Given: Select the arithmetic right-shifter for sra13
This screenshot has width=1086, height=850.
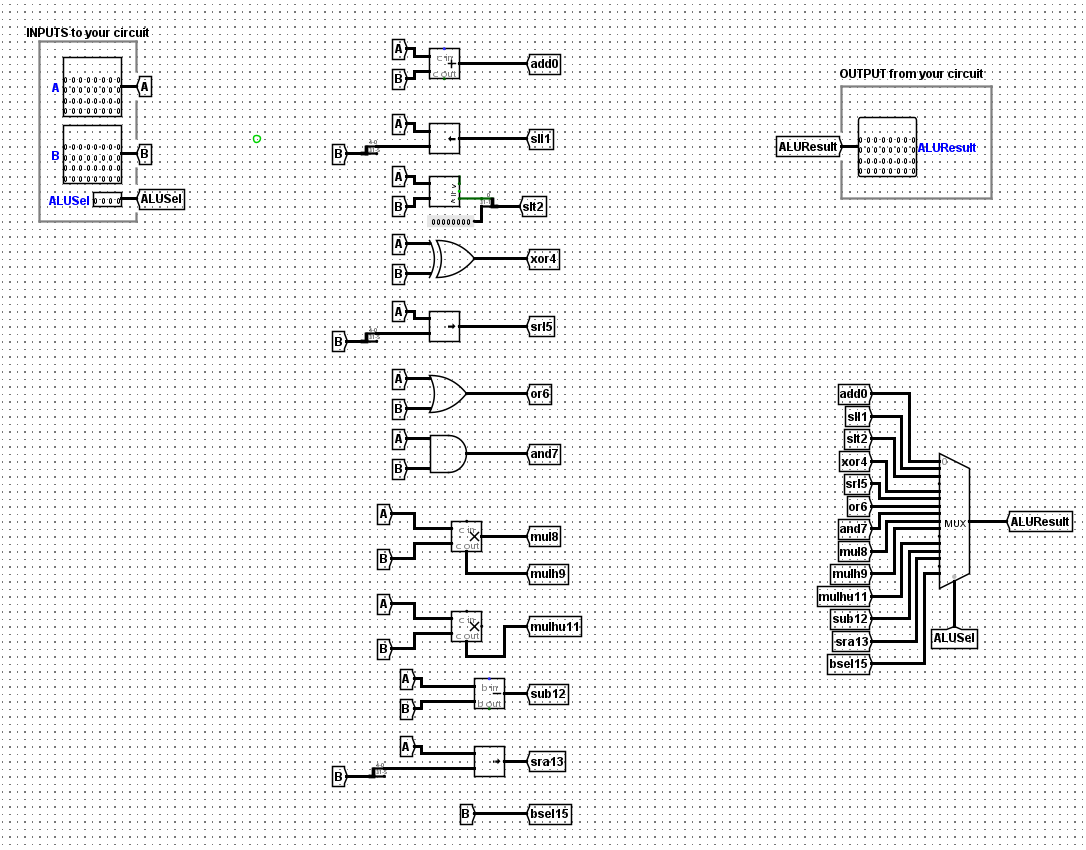Looking at the screenshot, I should click(x=489, y=760).
